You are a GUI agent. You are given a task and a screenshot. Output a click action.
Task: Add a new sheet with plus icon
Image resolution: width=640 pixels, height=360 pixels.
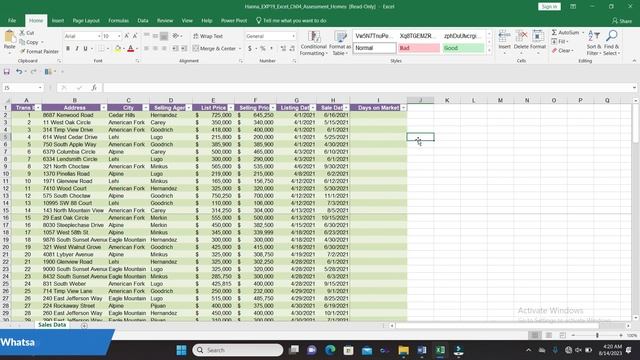tap(84, 326)
